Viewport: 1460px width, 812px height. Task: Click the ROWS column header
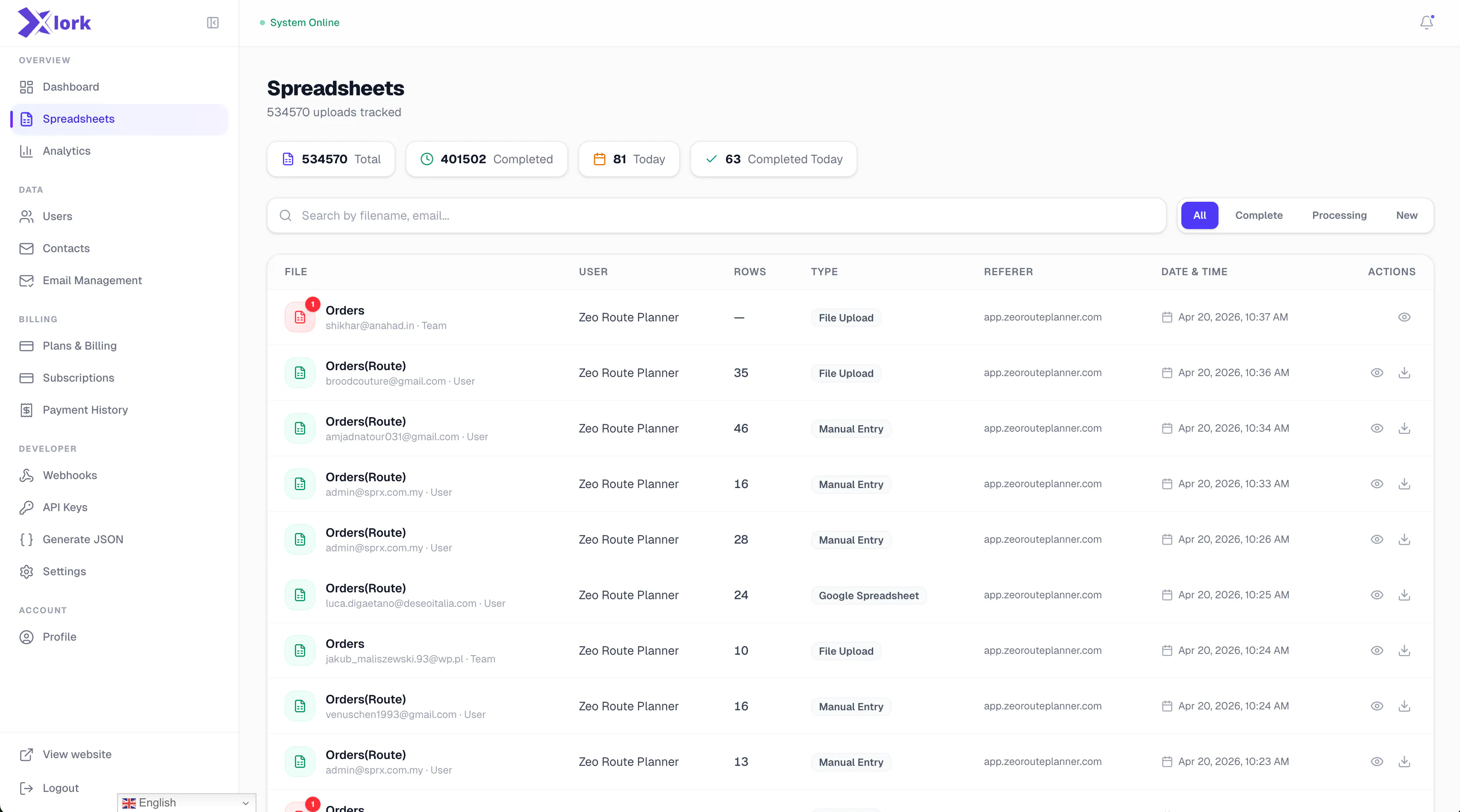(x=750, y=272)
